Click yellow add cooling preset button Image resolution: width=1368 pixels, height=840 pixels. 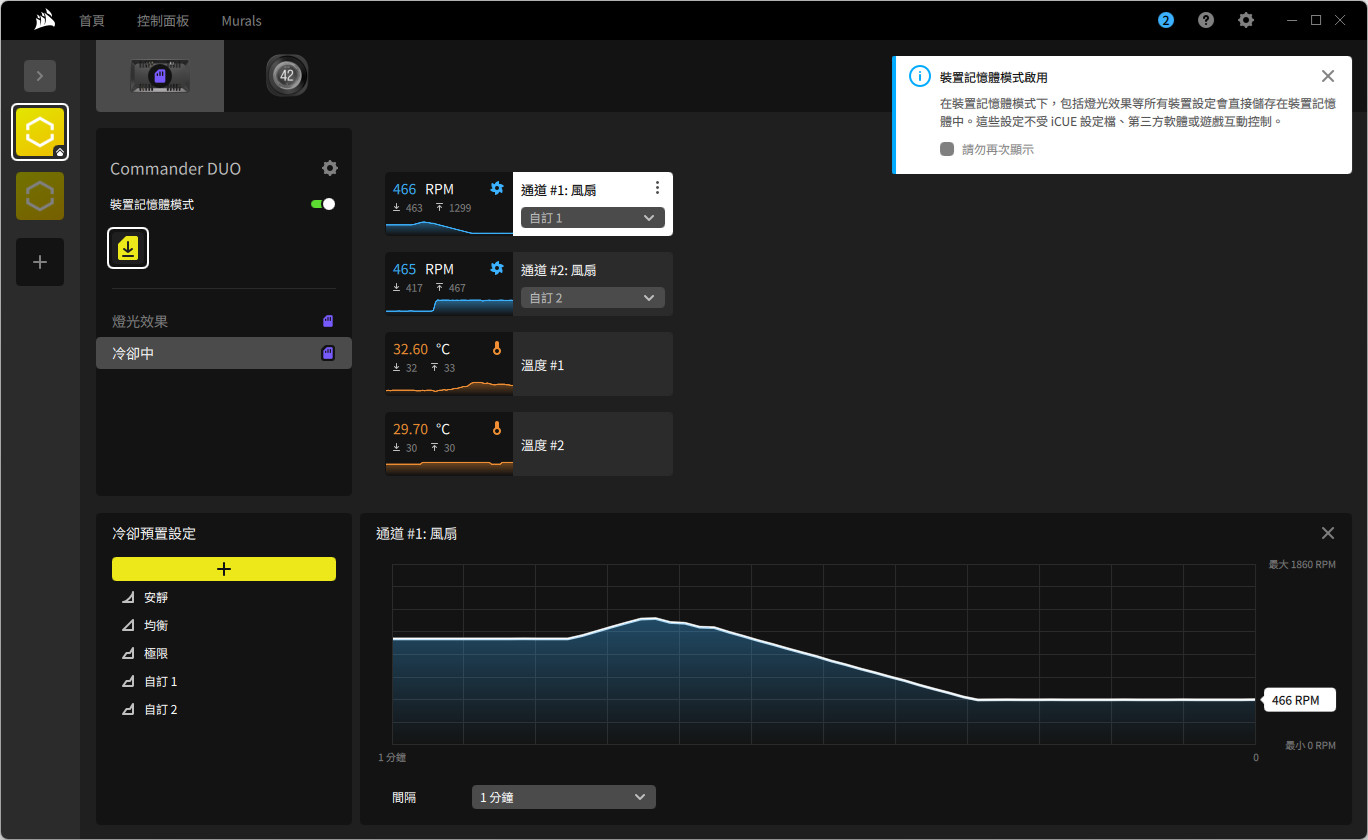tap(224, 569)
